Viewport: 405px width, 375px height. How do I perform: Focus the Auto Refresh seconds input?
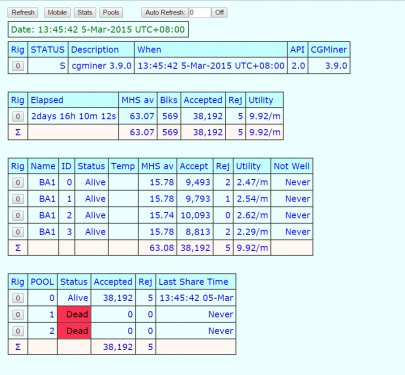[200, 13]
